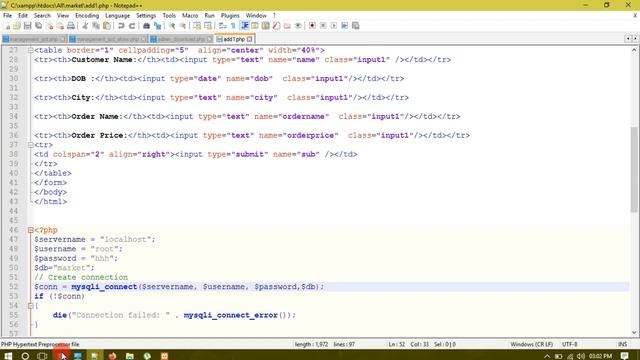Click the Zoom In icon
Viewport: 640px width, 360px height.
[x=172, y=26]
